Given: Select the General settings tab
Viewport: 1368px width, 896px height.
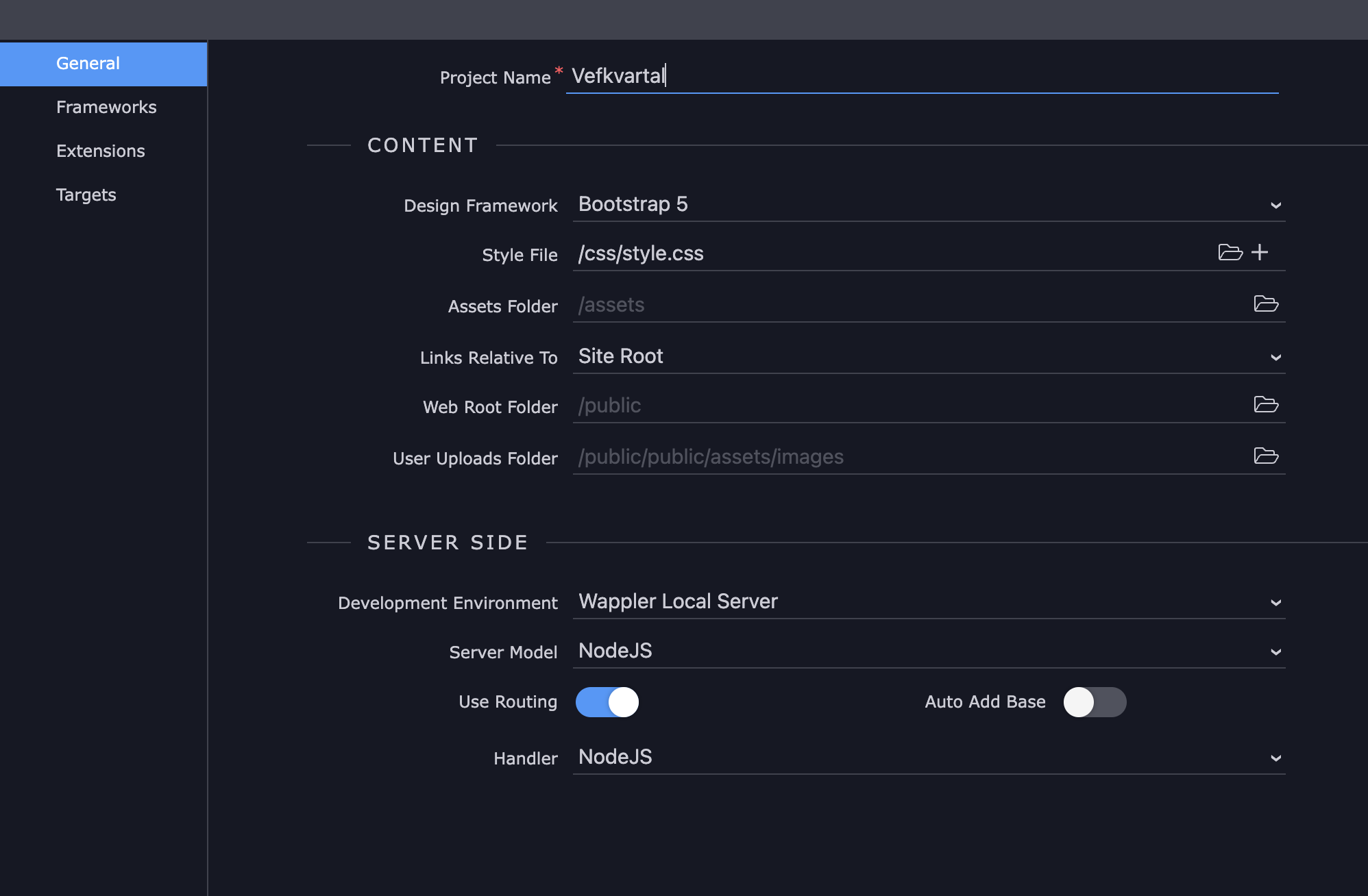Looking at the screenshot, I should [x=103, y=64].
